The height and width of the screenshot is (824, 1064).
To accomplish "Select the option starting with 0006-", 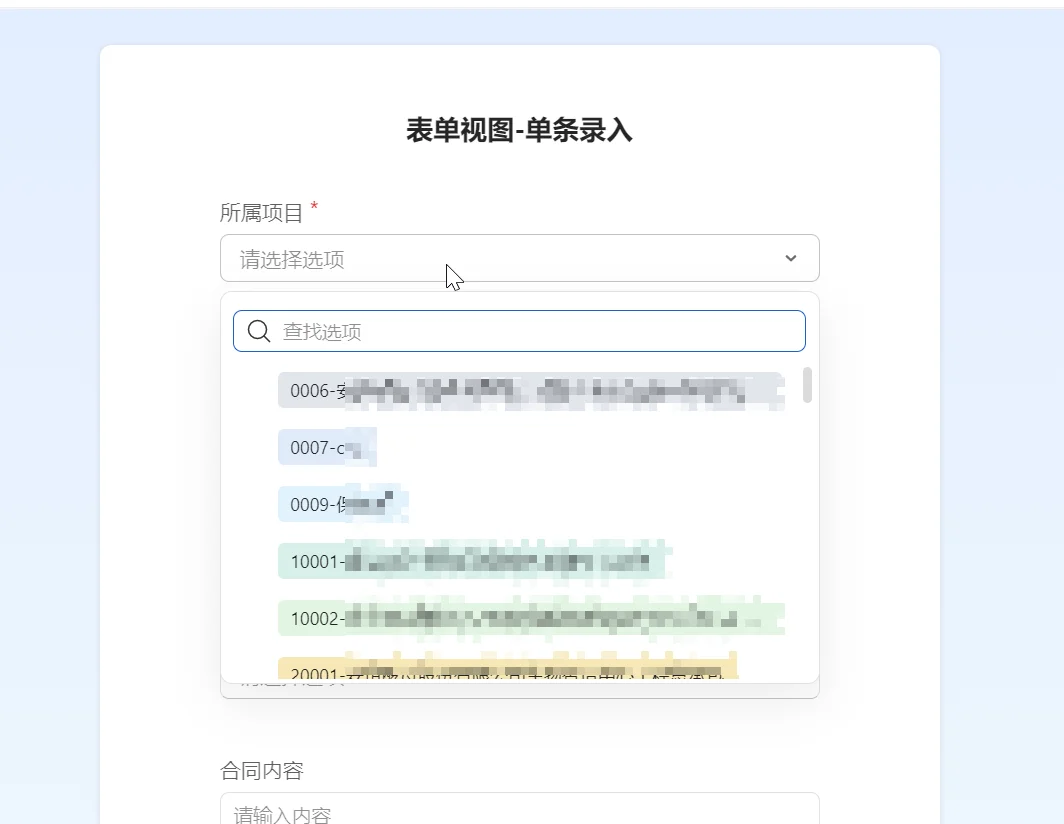I will pos(531,391).
